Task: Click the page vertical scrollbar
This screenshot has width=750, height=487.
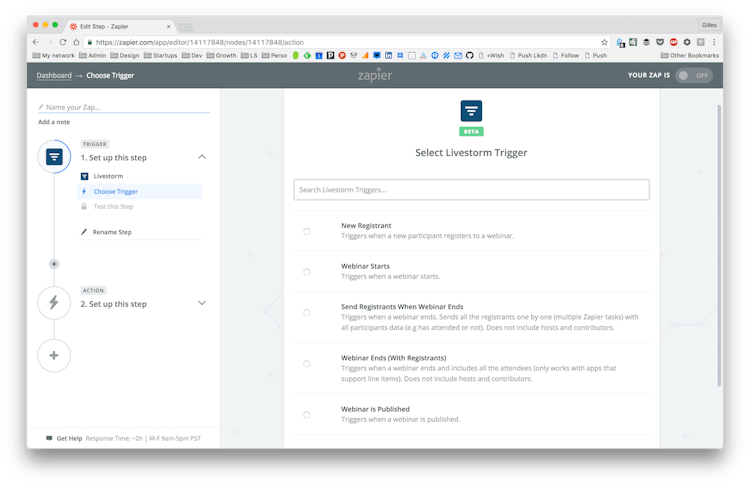Action: [719, 245]
